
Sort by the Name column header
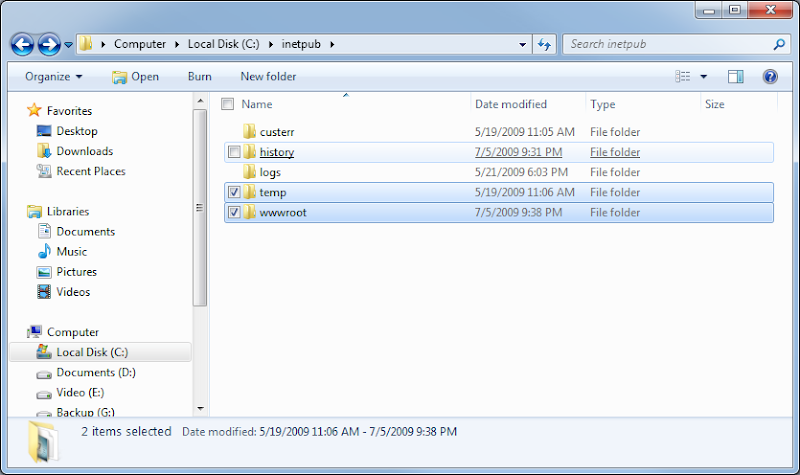(257, 104)
